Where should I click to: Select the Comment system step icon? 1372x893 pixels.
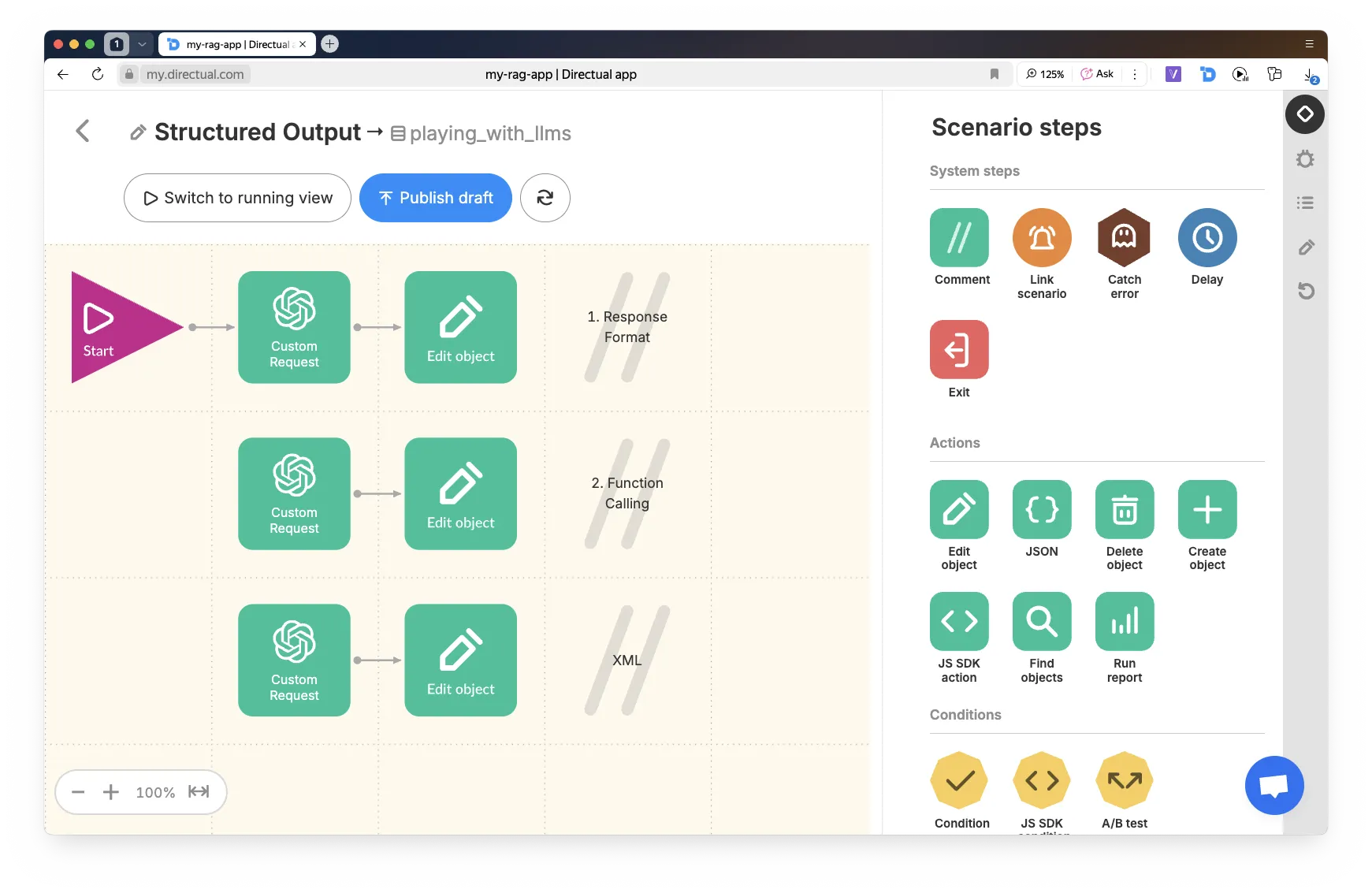(x=958, y=237)
